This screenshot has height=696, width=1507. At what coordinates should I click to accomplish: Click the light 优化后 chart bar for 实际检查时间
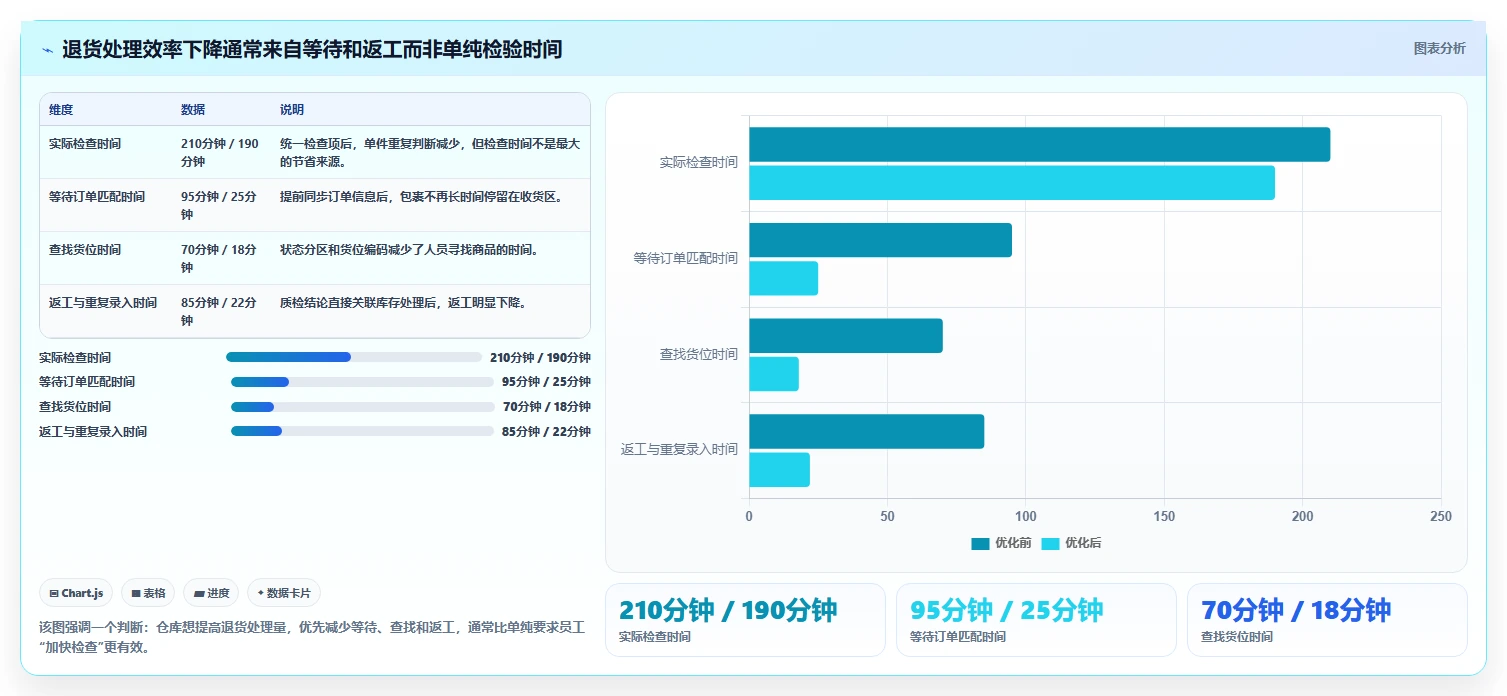coord(1012,183)
